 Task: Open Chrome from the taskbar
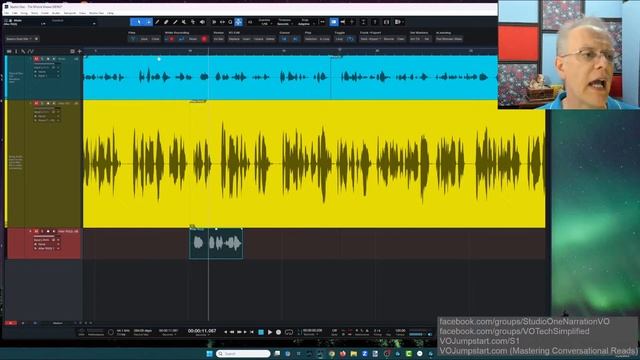332,353
